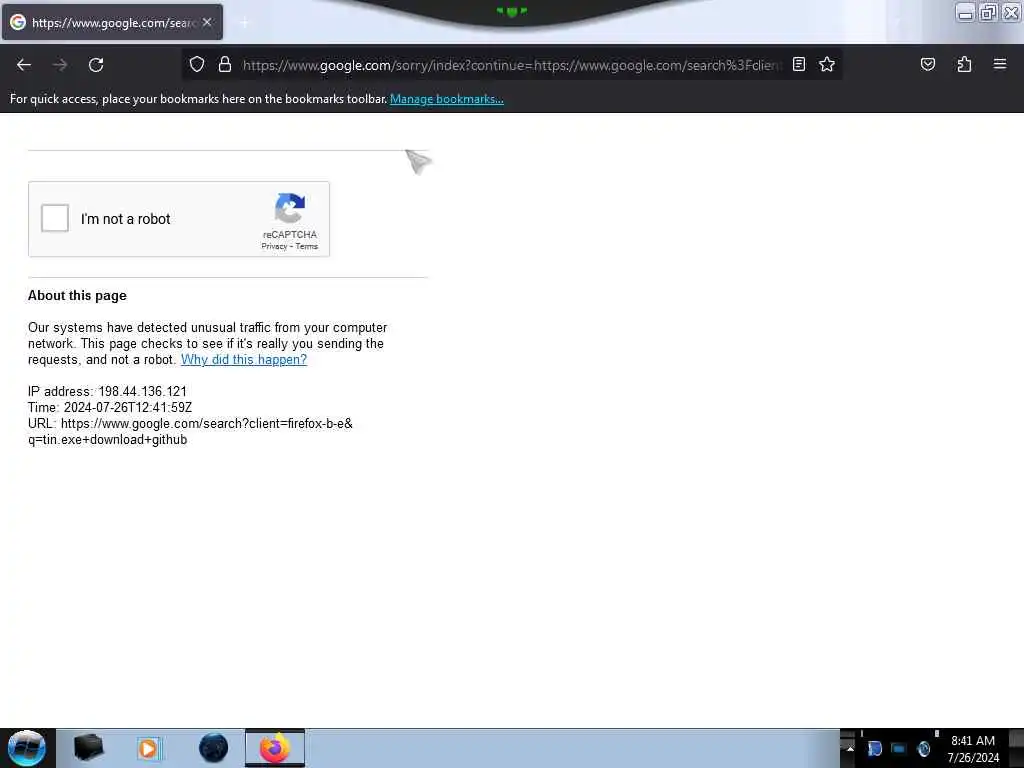
Task: Open the Windows Start orb
Action: [x=27, y=748]
